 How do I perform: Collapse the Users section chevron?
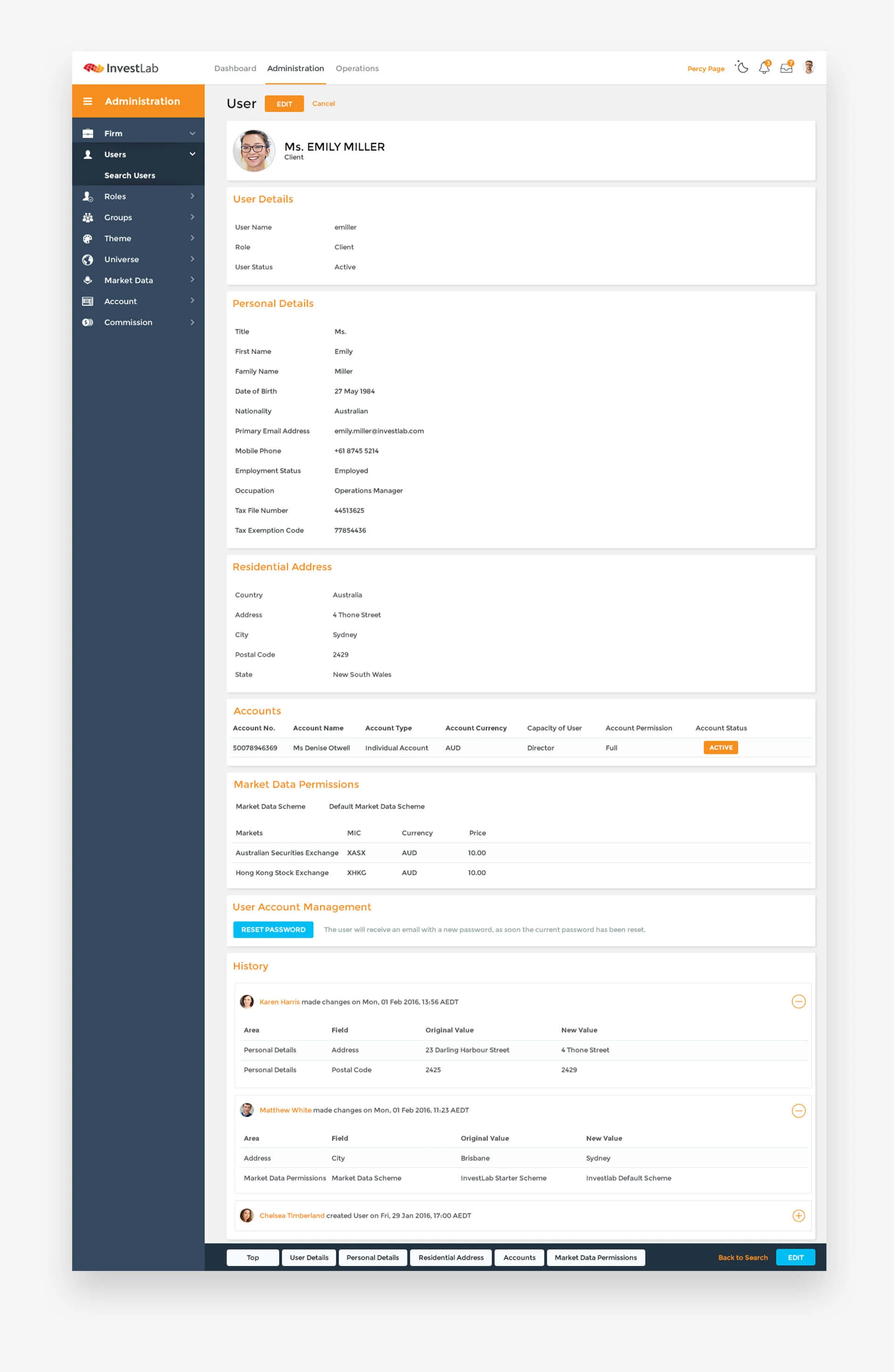click(x=192, y=154)
